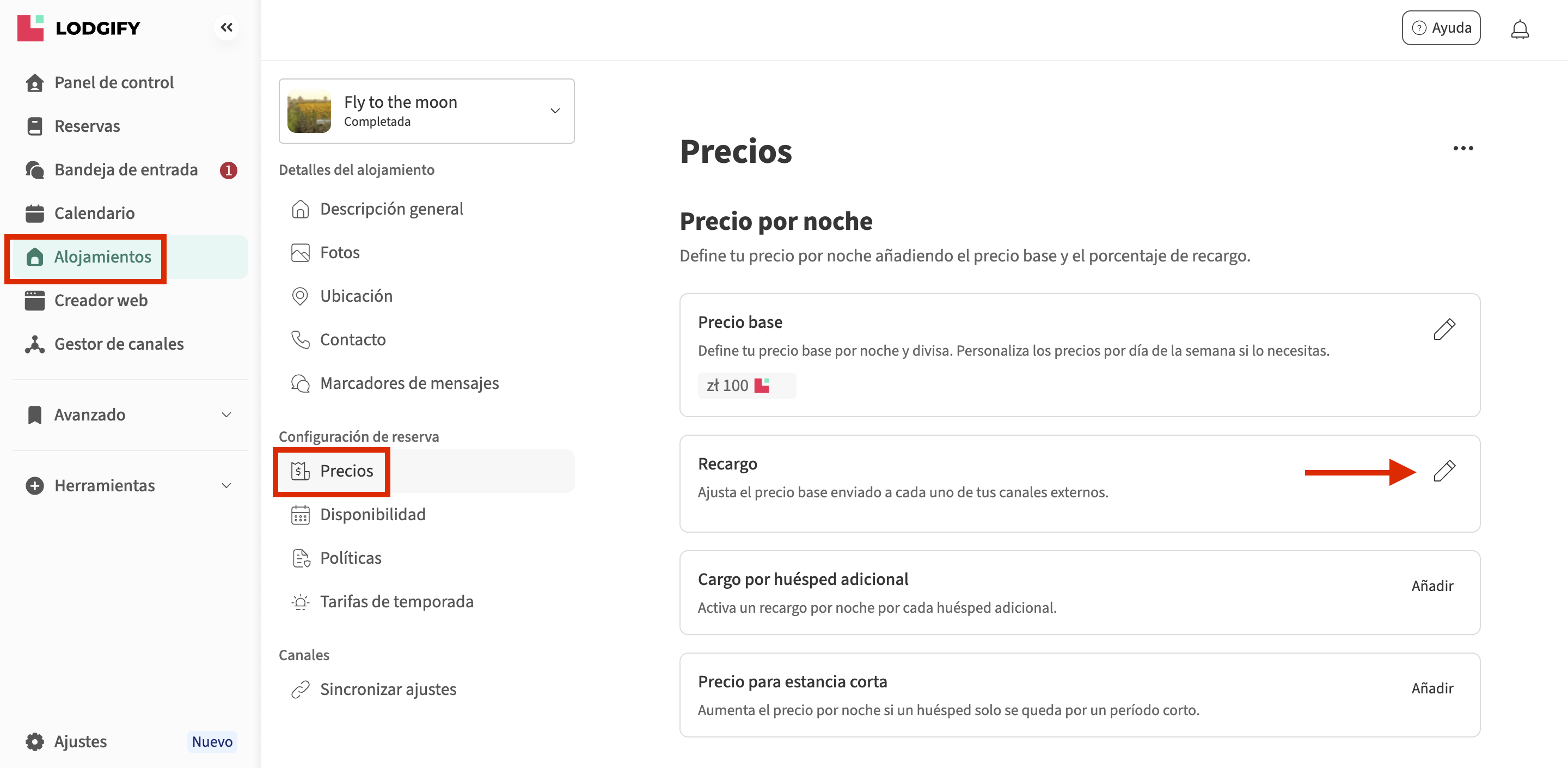Select Disponibilidad in the property menu

pos(372,515)
